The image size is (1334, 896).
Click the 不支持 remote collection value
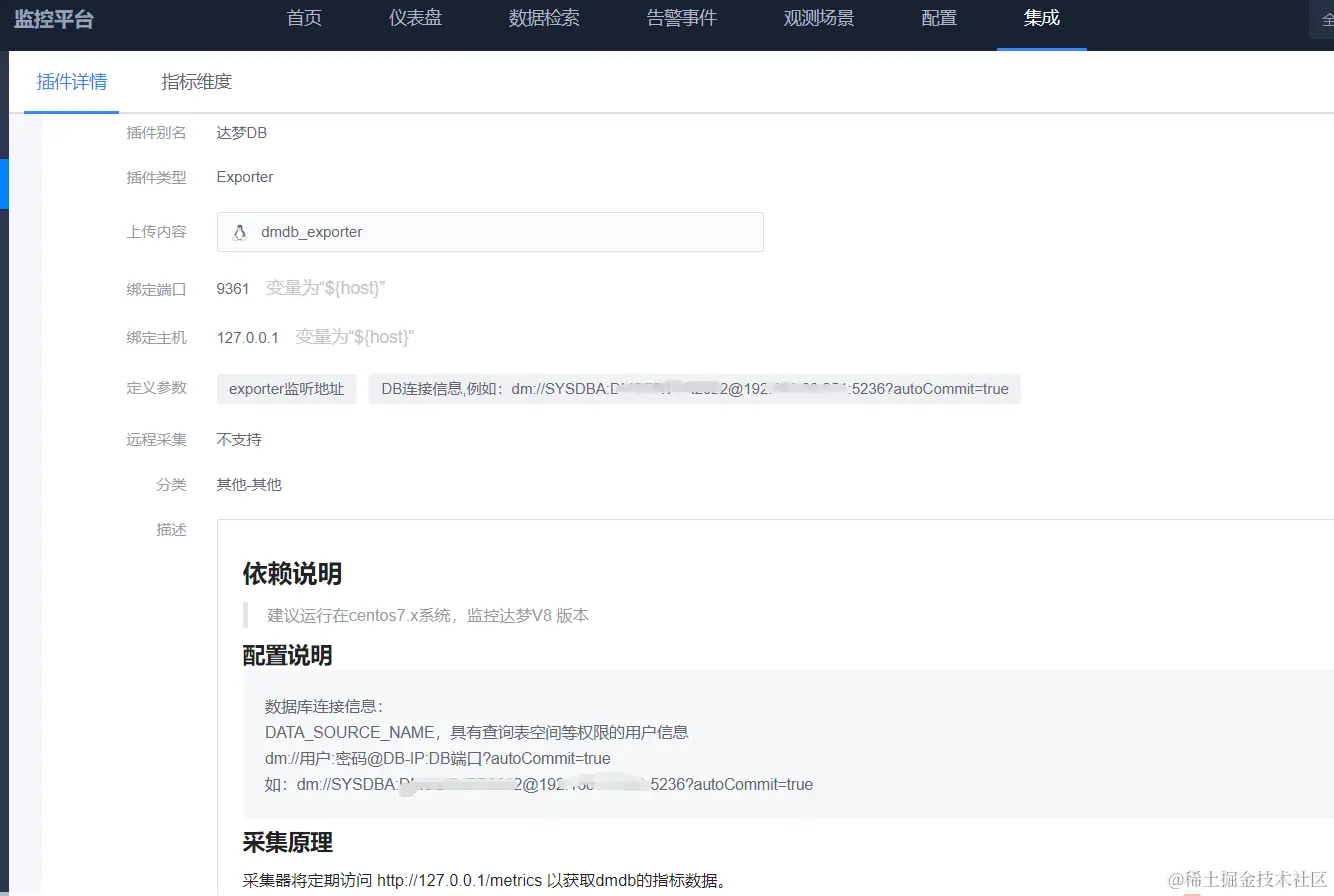(x=239, y=440)
